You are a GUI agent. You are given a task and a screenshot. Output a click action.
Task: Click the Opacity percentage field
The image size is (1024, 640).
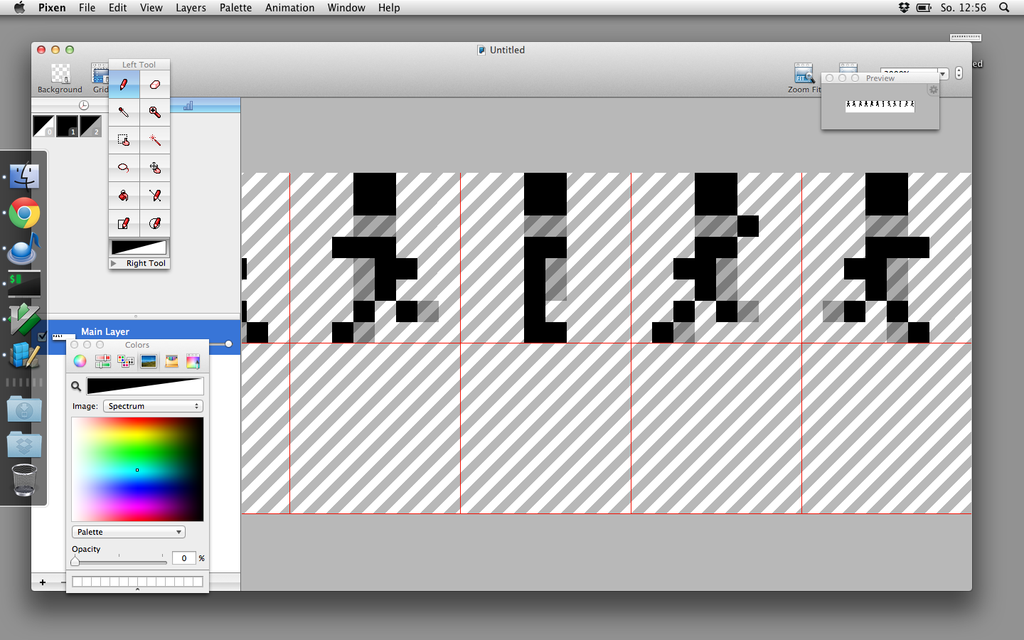[184, 558]
